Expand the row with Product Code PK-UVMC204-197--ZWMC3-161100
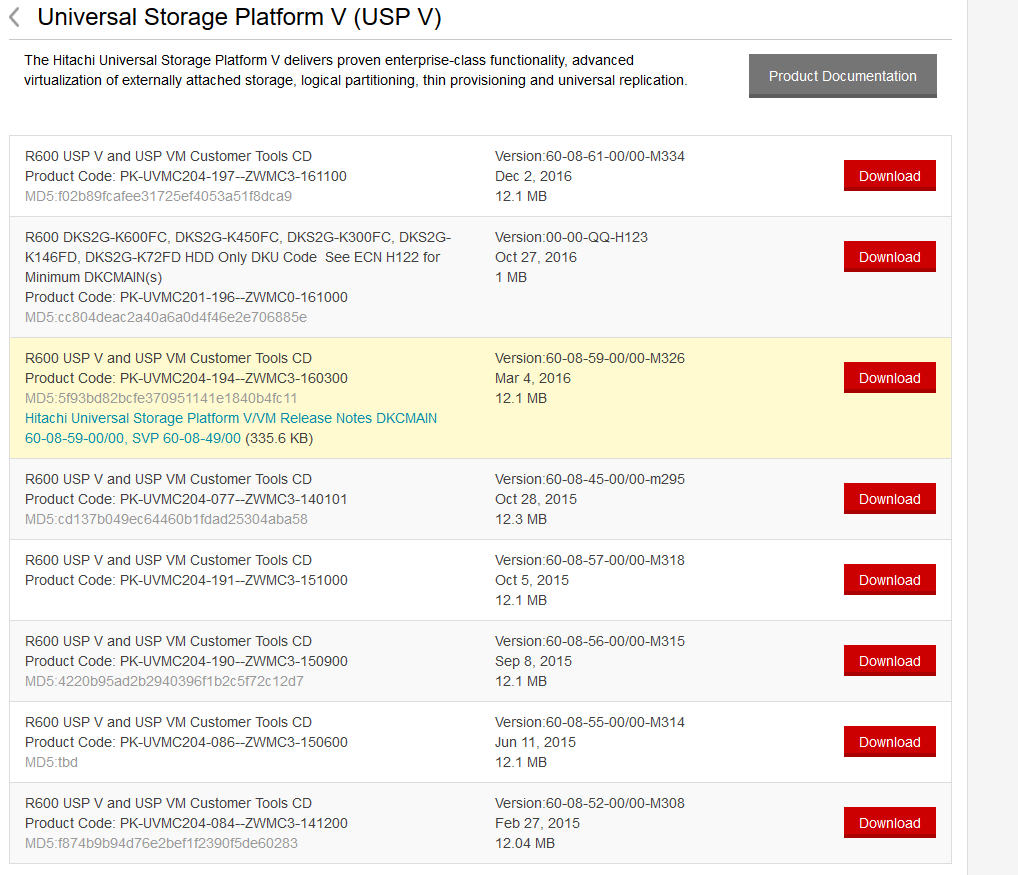 tap(185, 176)
